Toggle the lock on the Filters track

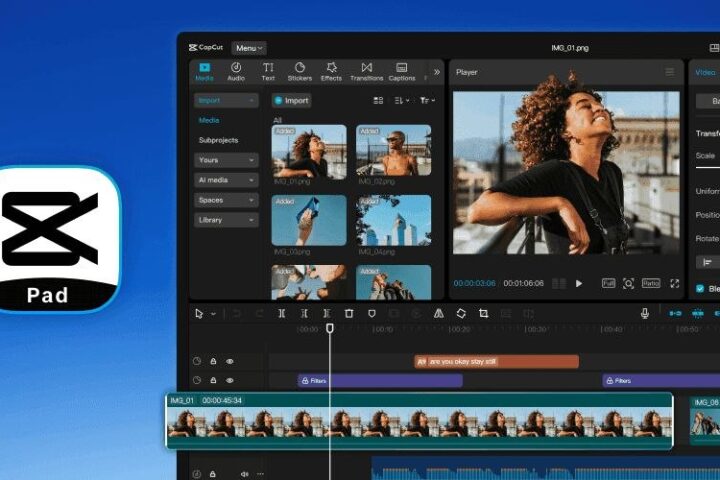pyautogui.click(x=213, y=380)
